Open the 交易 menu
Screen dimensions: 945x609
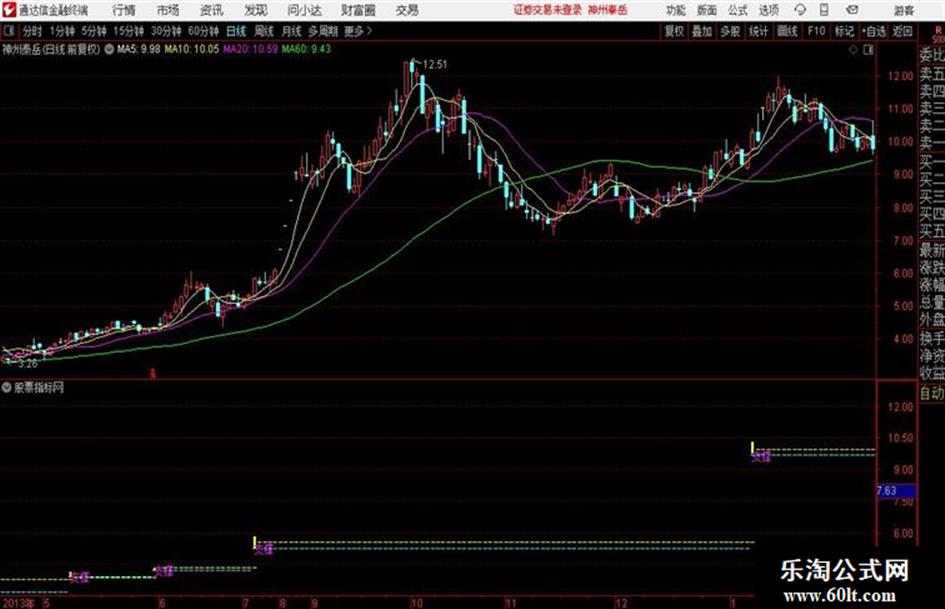(x=407, y=10)
